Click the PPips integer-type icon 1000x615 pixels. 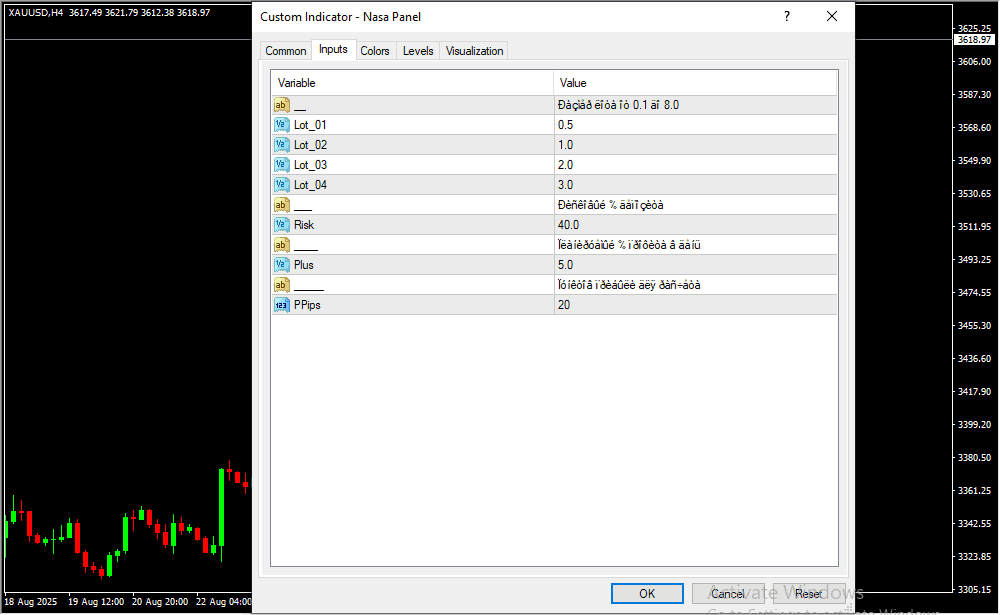point(281,305)
